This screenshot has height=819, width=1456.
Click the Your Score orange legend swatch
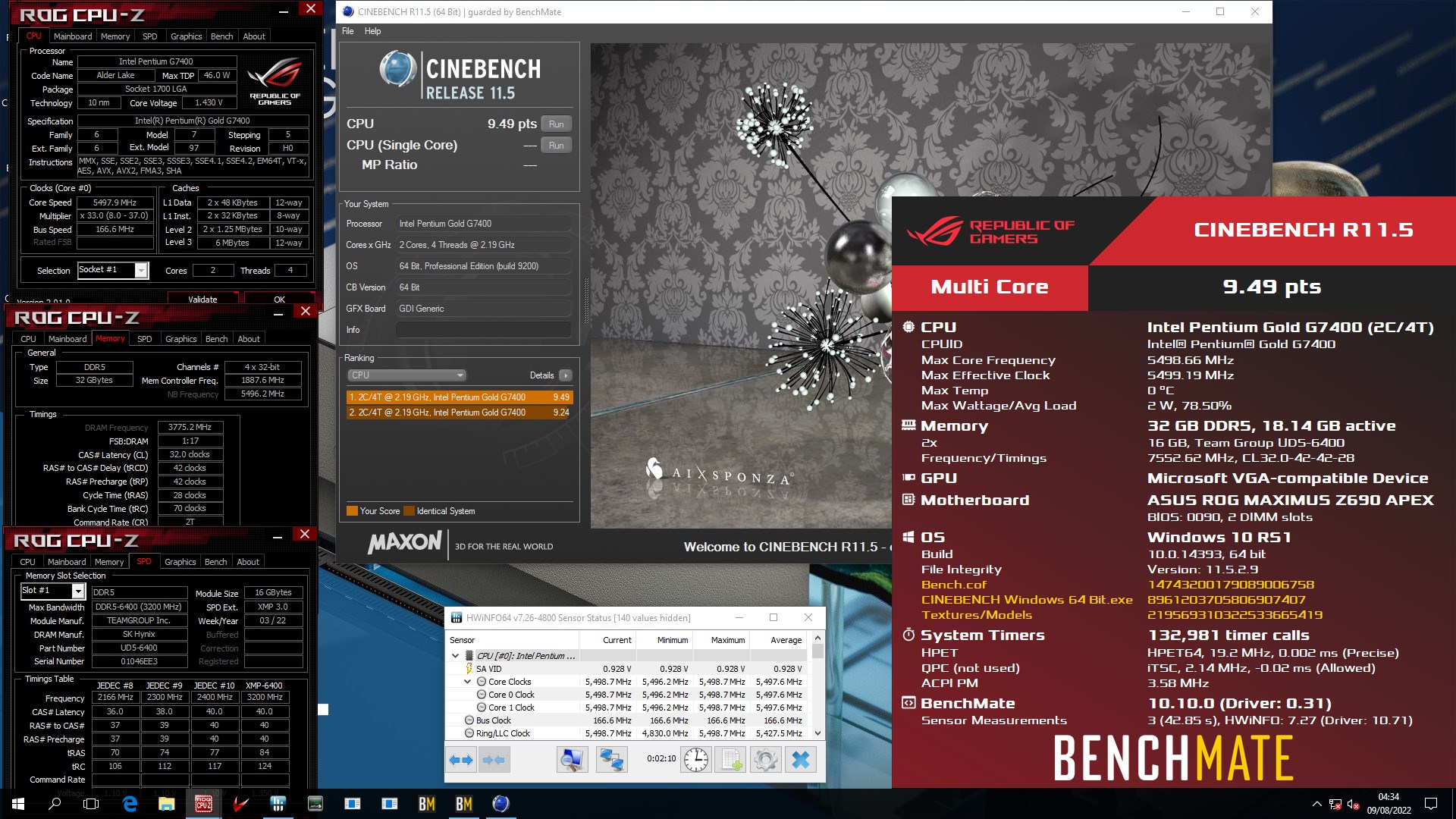[x=352, y=511]
